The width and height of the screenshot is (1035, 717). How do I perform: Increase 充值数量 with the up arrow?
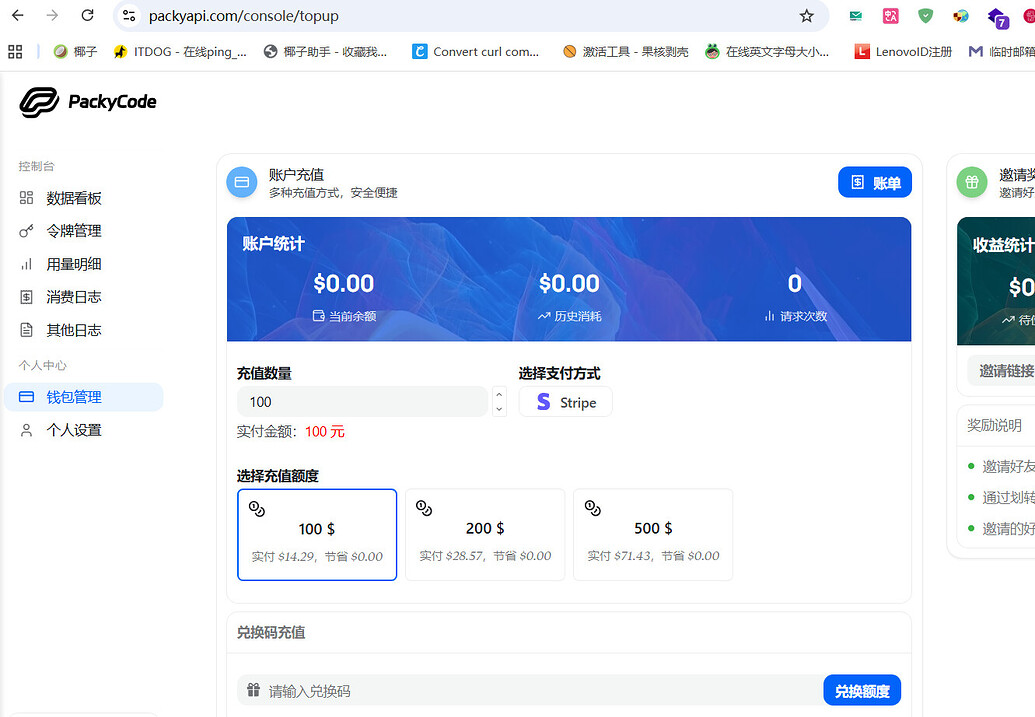click(x=500, y=394)
